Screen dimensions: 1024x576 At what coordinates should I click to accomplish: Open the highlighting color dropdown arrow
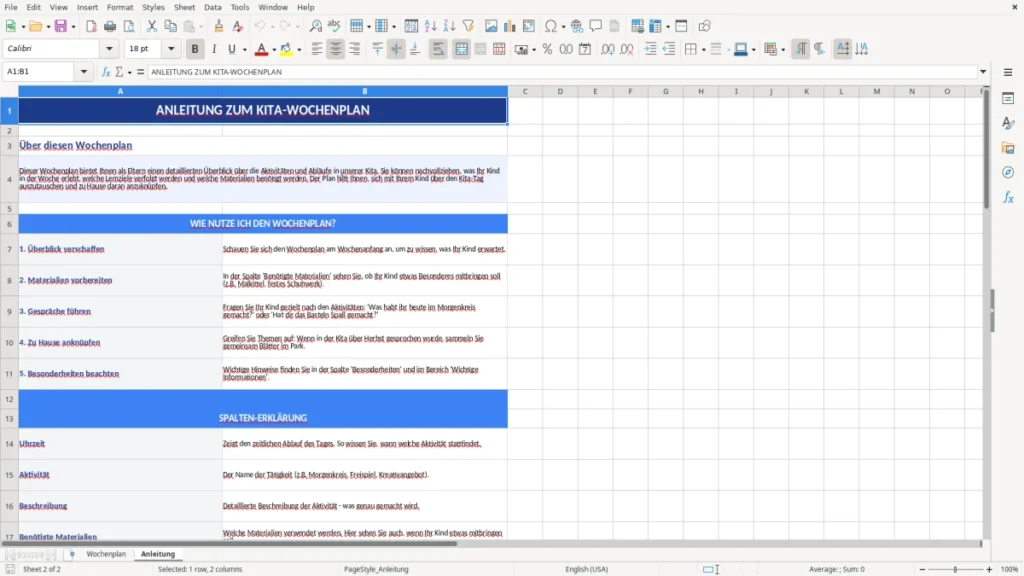(x=299, y=50)
